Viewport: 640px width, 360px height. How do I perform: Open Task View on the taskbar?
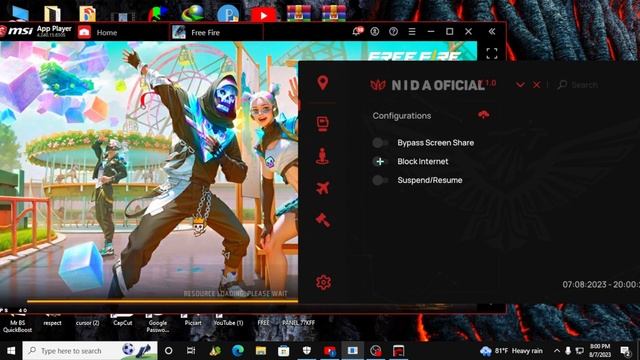tap(191, 351)
